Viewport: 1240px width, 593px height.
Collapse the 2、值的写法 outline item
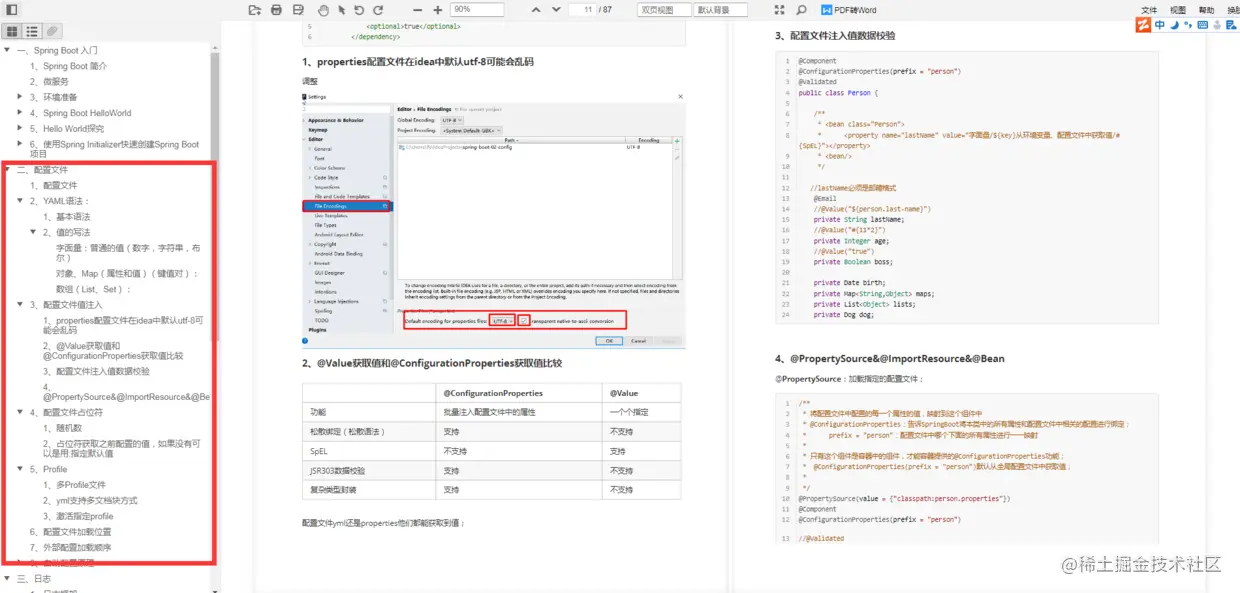(33, 232)
